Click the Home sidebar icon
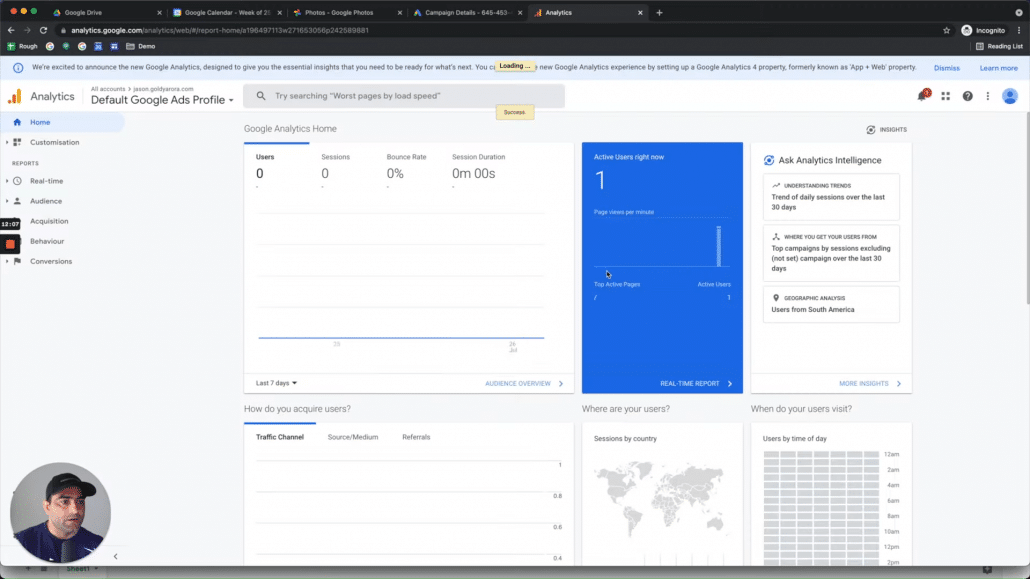Image resolution: width=1030 pixels, height=579 pixels. click(x=17, y=122)
